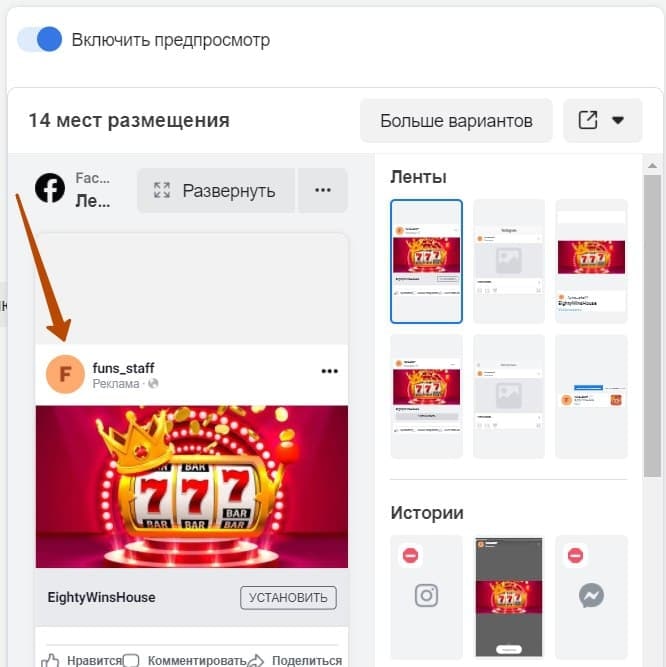Screen dimensions: 666x667
Task: Click the Поделиться share arrow icon
Action: coord(256,660)
